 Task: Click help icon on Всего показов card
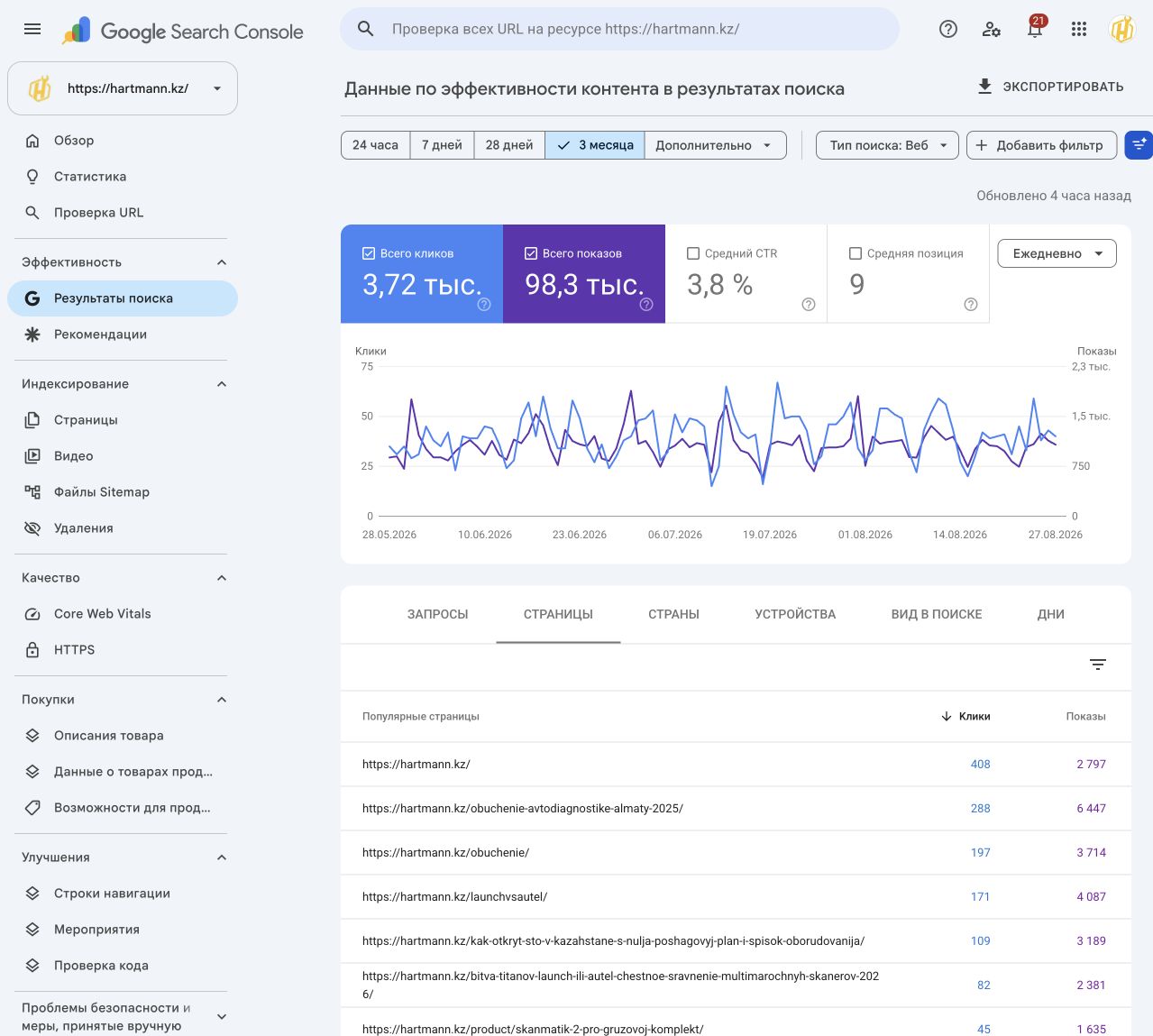pyautogui.click(x=646, y=305)
